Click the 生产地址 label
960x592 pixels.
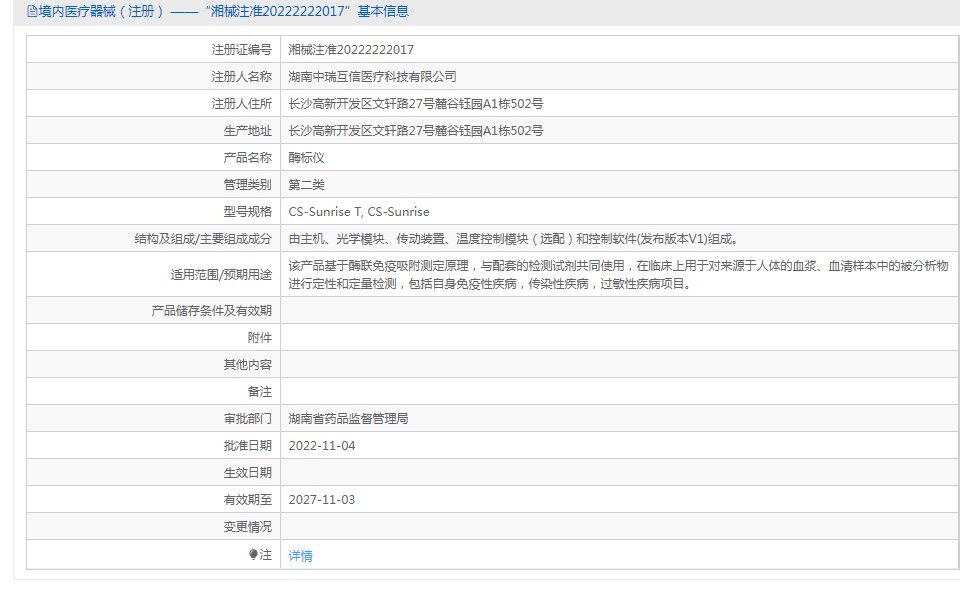pyautogui.click(x=247, y=130)
